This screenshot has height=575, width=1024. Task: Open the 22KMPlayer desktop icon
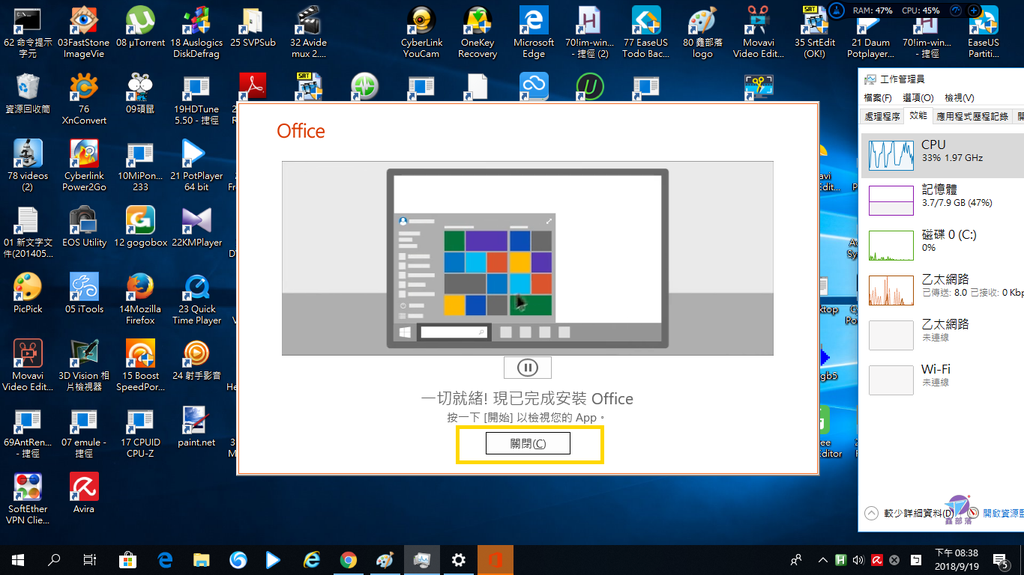tap(196, 226)
